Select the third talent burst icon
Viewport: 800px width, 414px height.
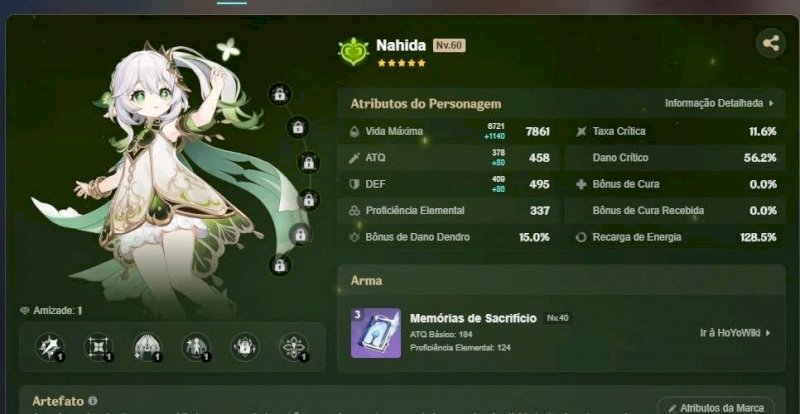click(x=147, y=347)
